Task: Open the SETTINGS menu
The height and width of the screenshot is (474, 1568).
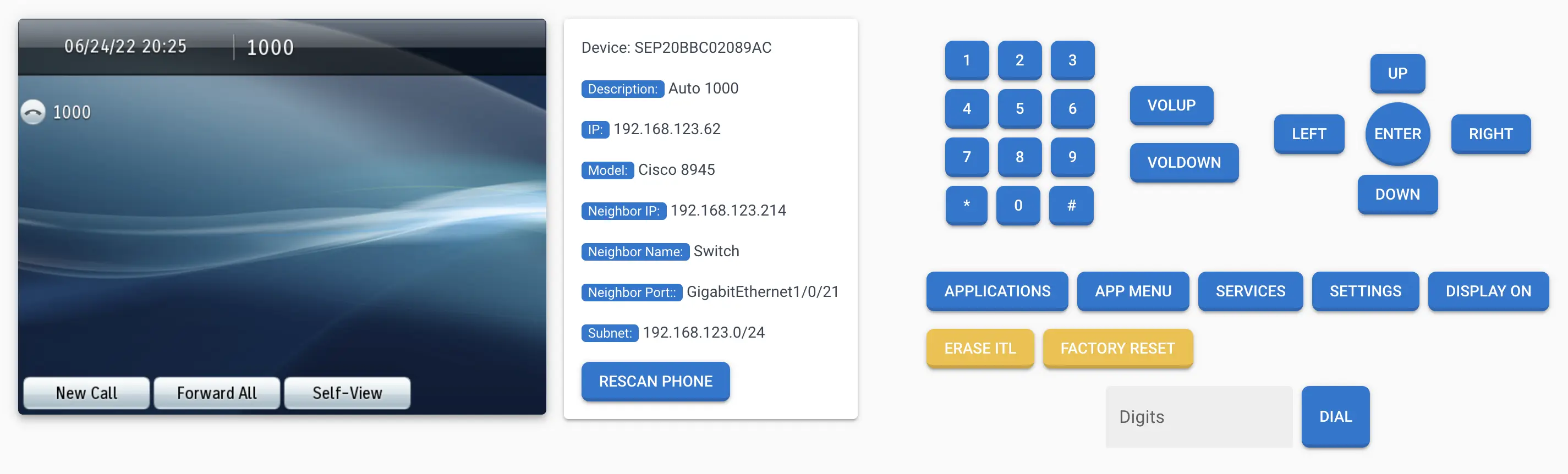Action: 1364,291
